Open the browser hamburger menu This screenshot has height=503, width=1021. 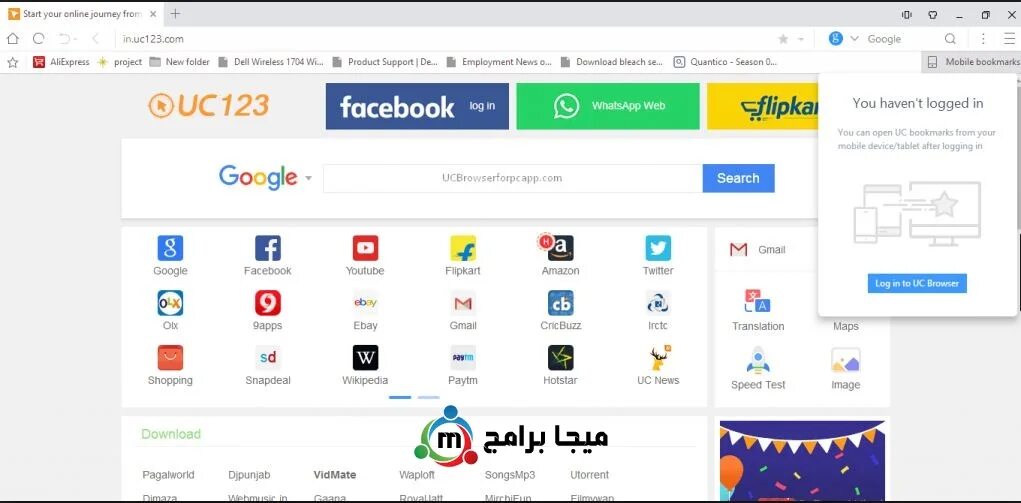coord(1009,38)
